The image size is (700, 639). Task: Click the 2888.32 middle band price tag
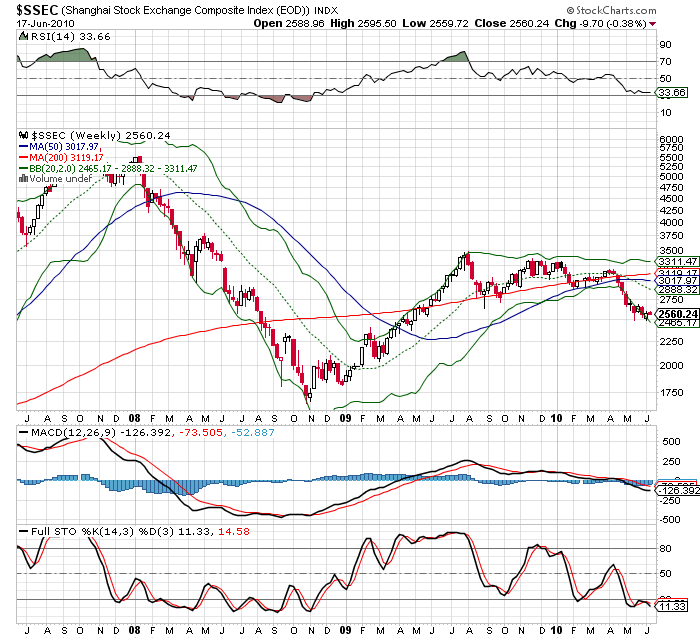677,289
